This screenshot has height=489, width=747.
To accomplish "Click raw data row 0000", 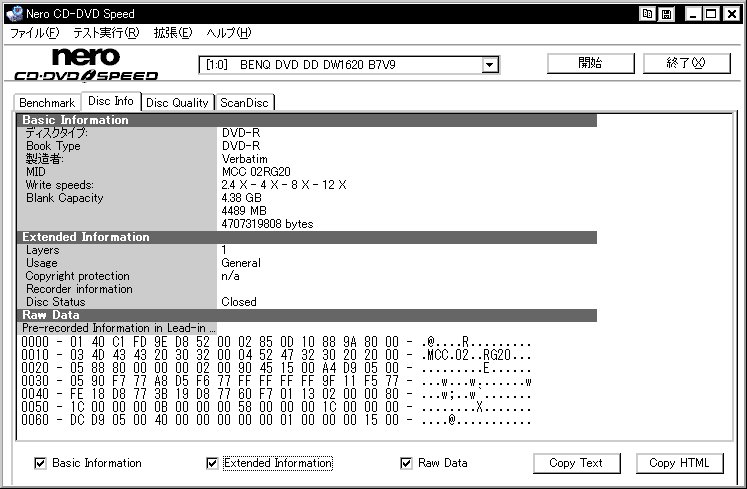I will tap(276, 342).
